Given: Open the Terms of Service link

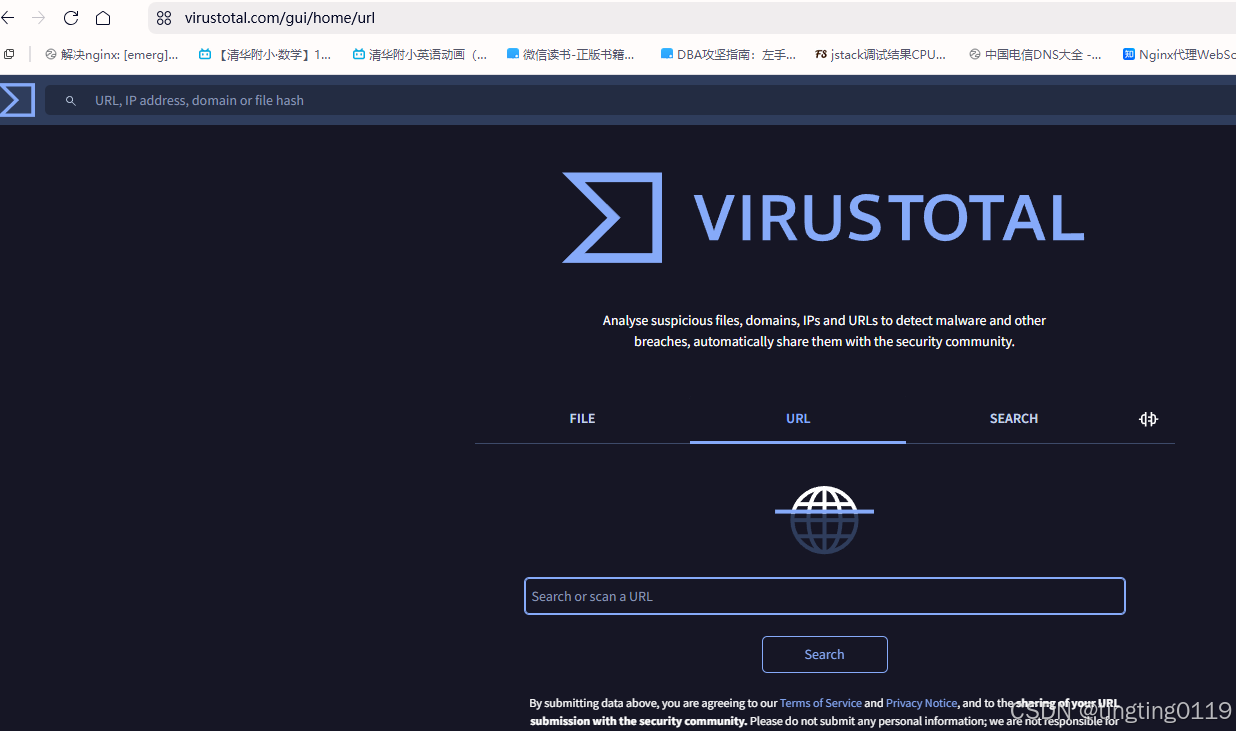Looking at the screenshot, I should [x=821, y=703].
